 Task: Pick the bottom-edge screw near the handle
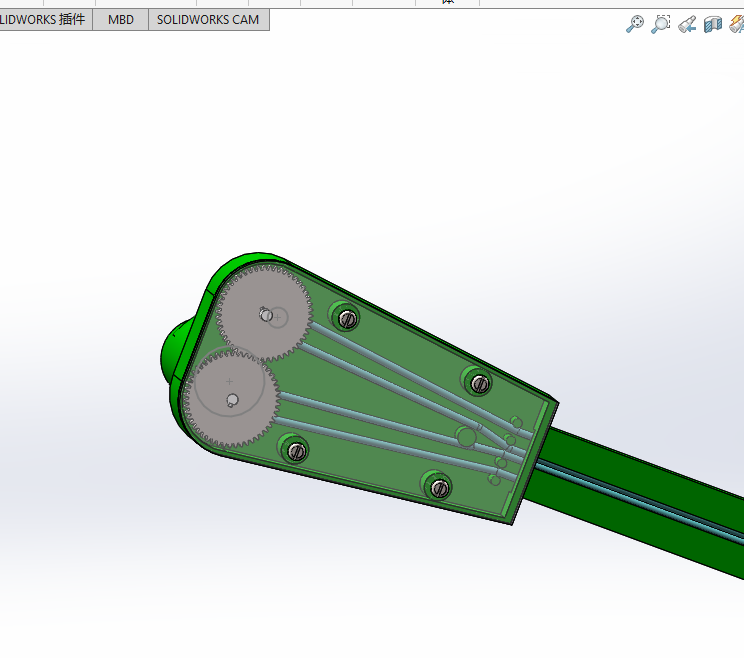439,488
